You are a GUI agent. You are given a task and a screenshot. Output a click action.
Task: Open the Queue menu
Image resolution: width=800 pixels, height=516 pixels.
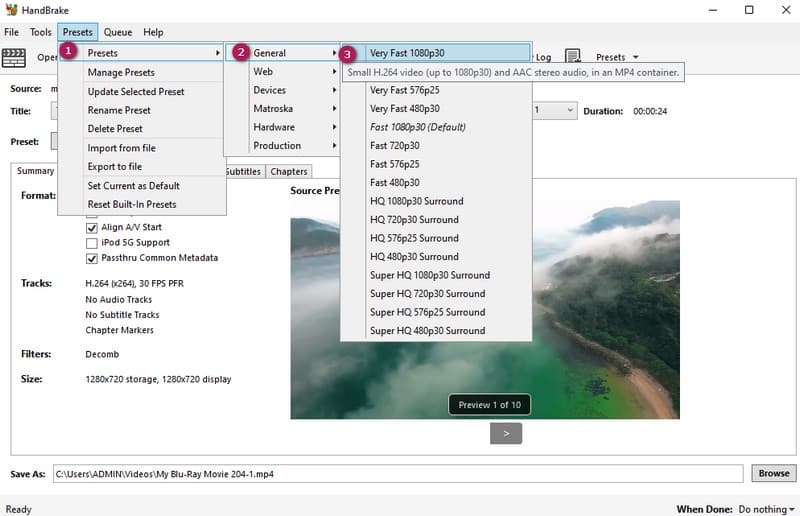[118, 32]
